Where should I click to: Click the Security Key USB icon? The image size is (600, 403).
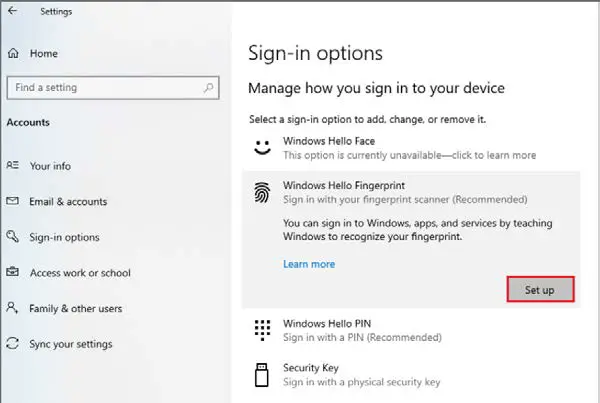click(262, 375)
